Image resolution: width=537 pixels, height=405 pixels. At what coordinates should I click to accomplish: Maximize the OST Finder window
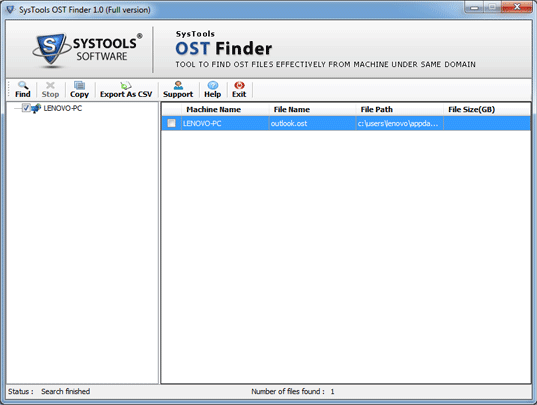[492, 7]
